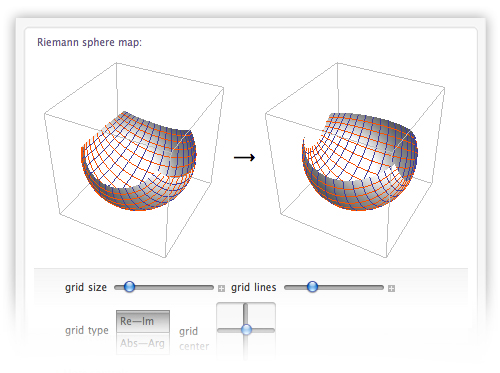This screenshot has height=373, width=500.
Task: Expand the grid size slider controls
Action: point(221,288)
